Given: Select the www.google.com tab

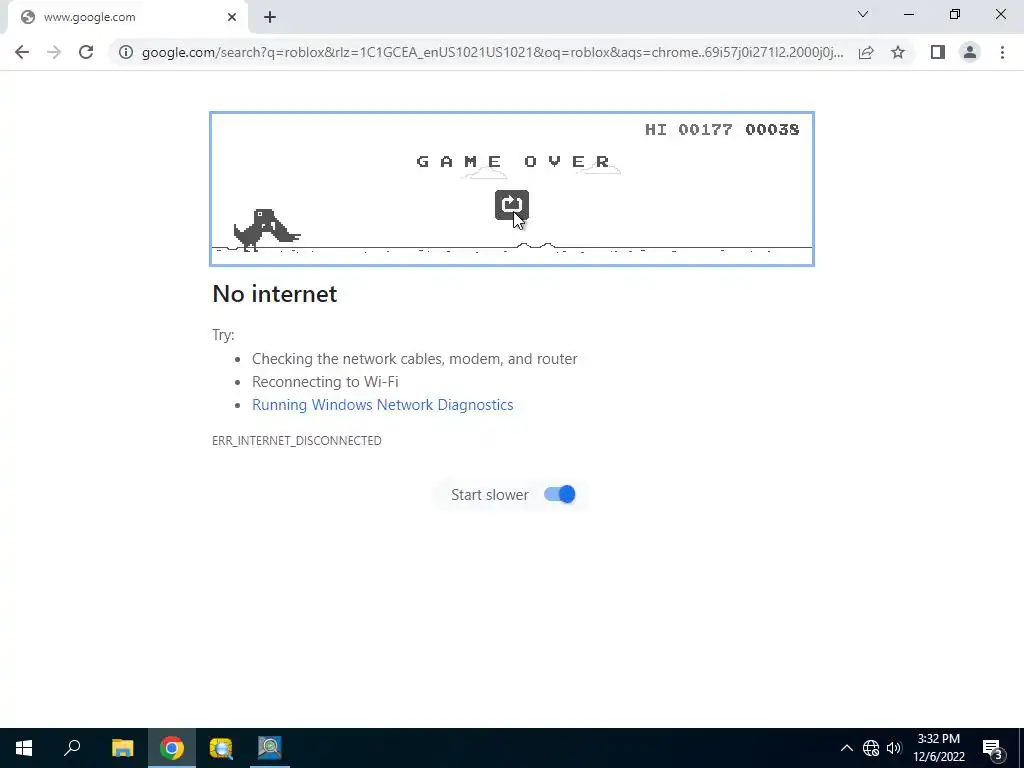Looking at the screenshot, I should pyautogui.click(x=127, y=17).
